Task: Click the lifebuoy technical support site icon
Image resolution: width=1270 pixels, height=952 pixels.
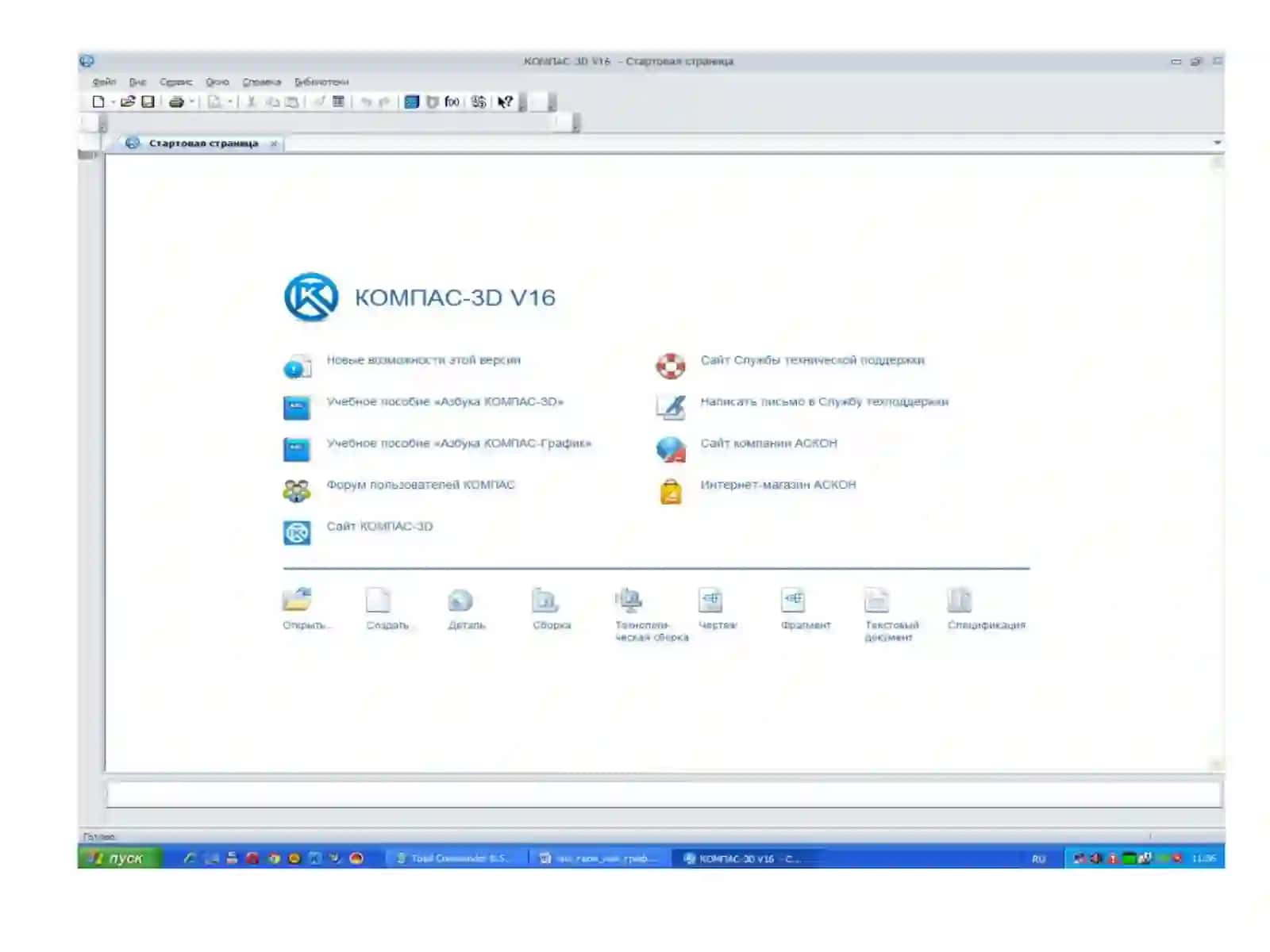Action: coord(671,366)
